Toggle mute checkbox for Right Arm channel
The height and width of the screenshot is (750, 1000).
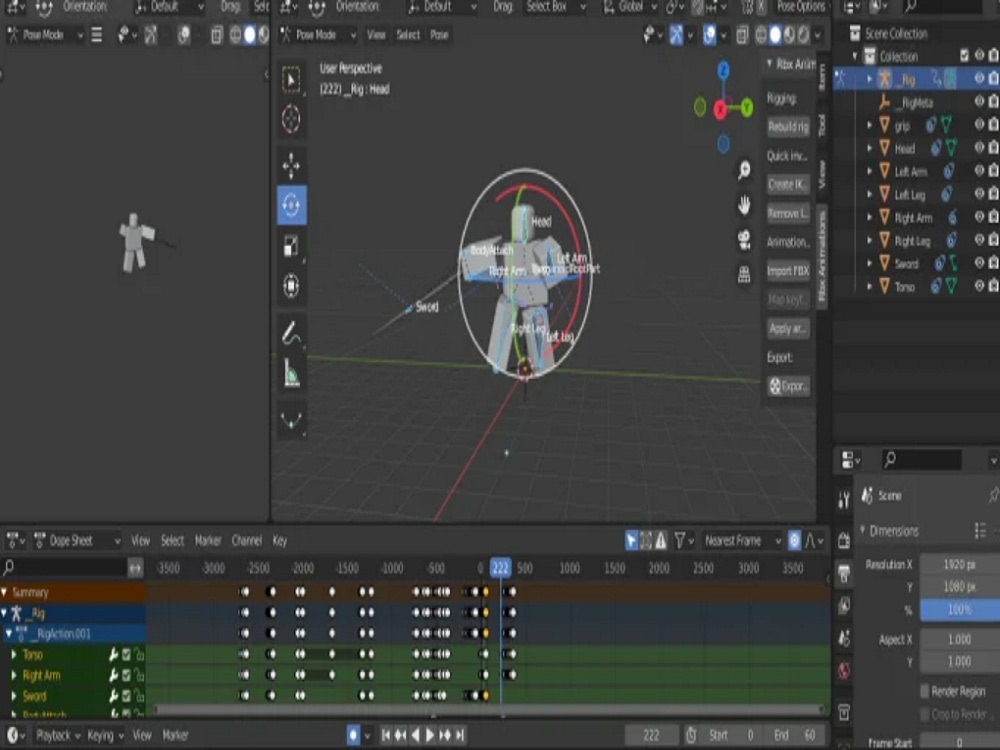pos(126,675)
